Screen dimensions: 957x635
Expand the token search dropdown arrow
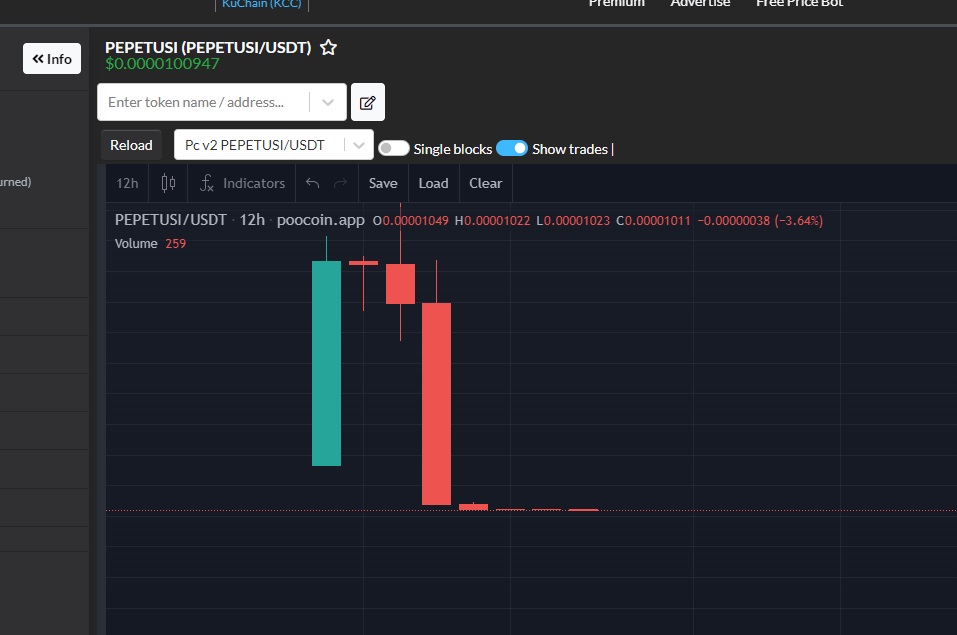pos(328,102)
